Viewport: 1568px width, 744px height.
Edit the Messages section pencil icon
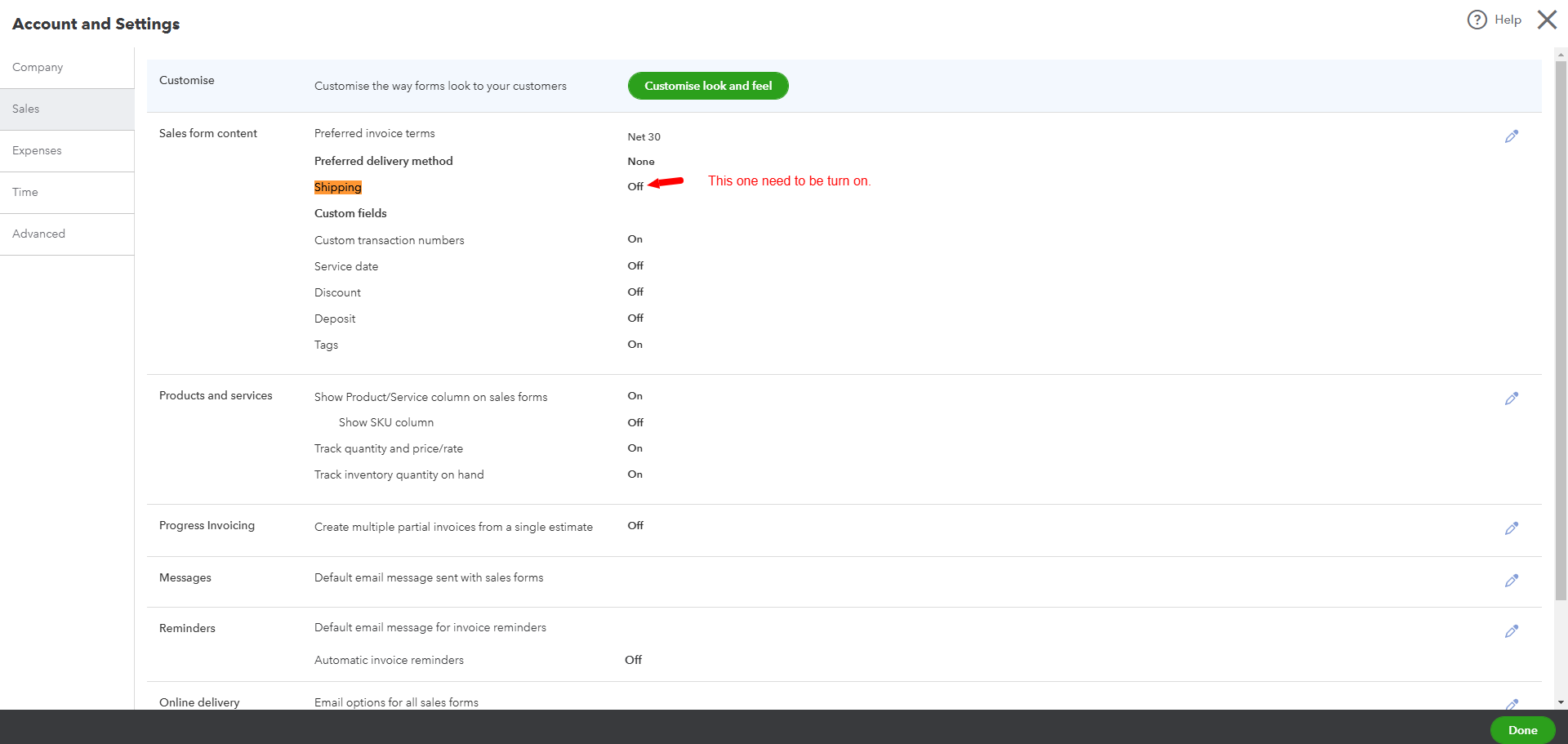(1512, 581)
